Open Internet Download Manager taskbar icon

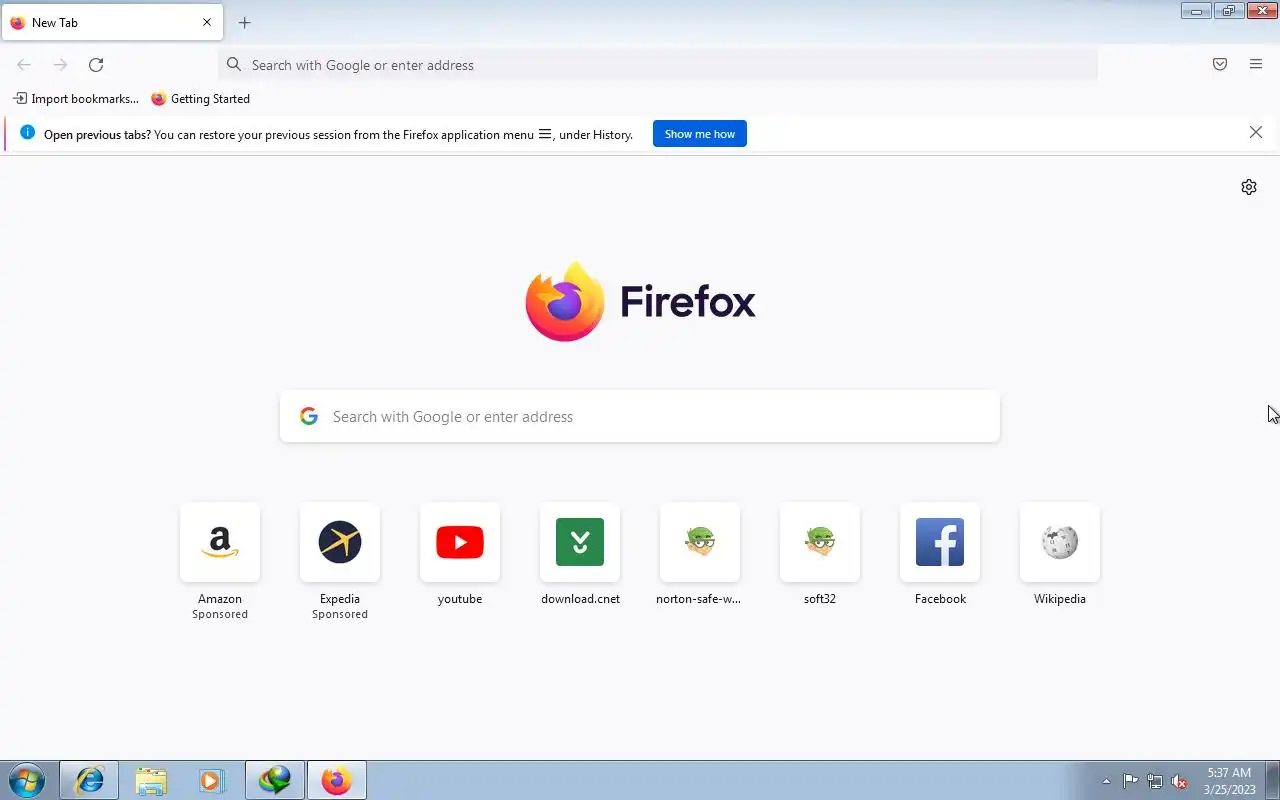pos(275,780)
